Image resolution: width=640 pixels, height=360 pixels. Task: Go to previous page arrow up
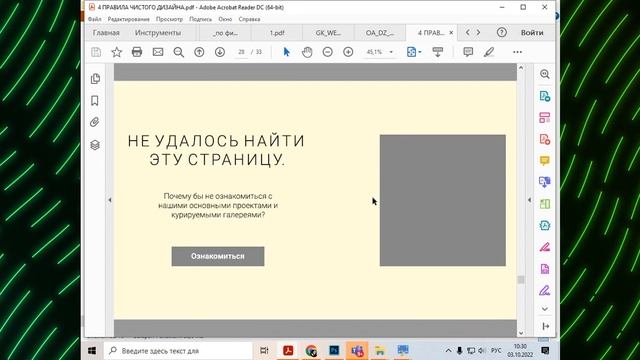[199, 52]
